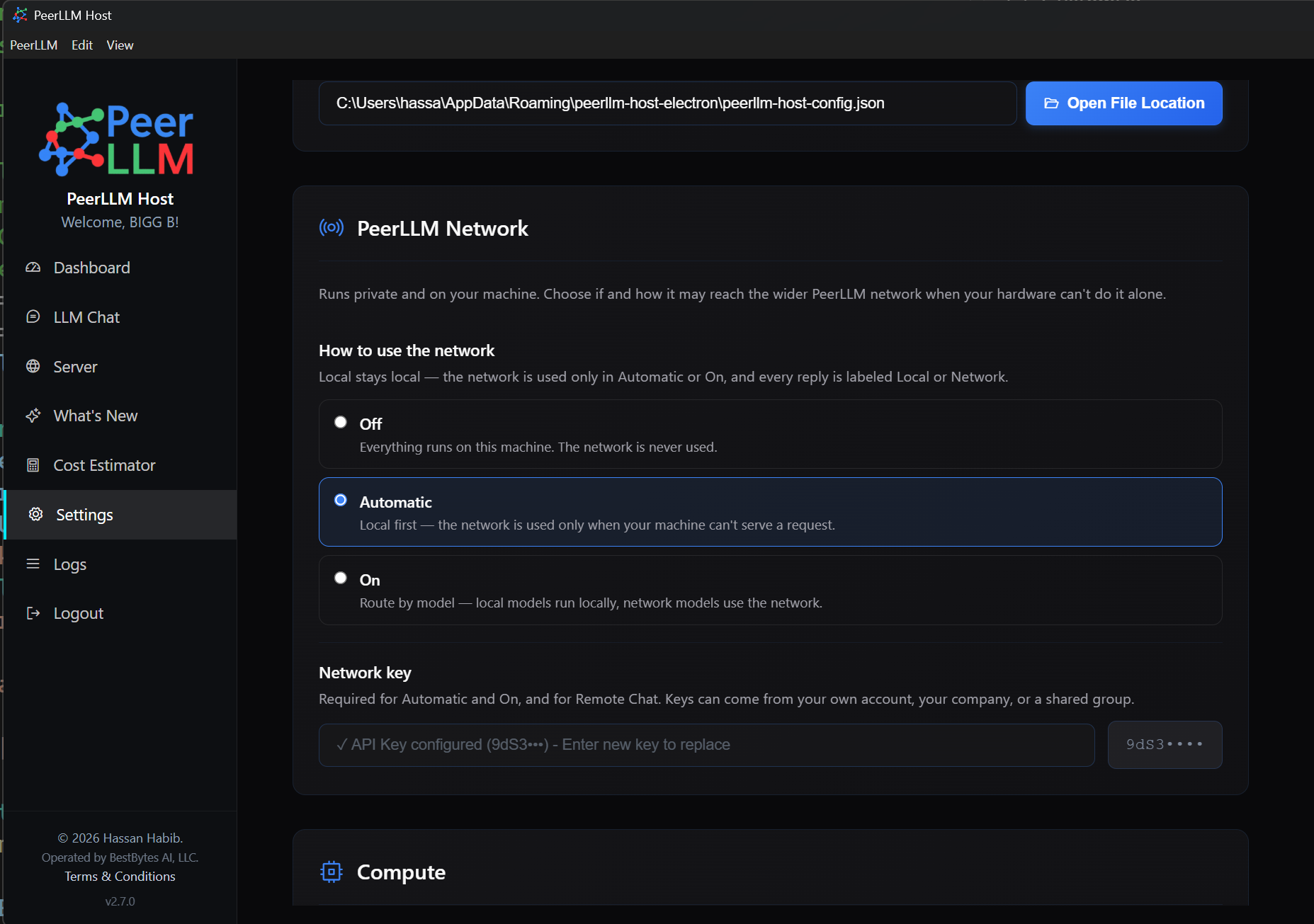Click 'Operated by BestBytes AI, LLC.' text
The height and width of the screenshot is (924, 1314).
(120, 857)
